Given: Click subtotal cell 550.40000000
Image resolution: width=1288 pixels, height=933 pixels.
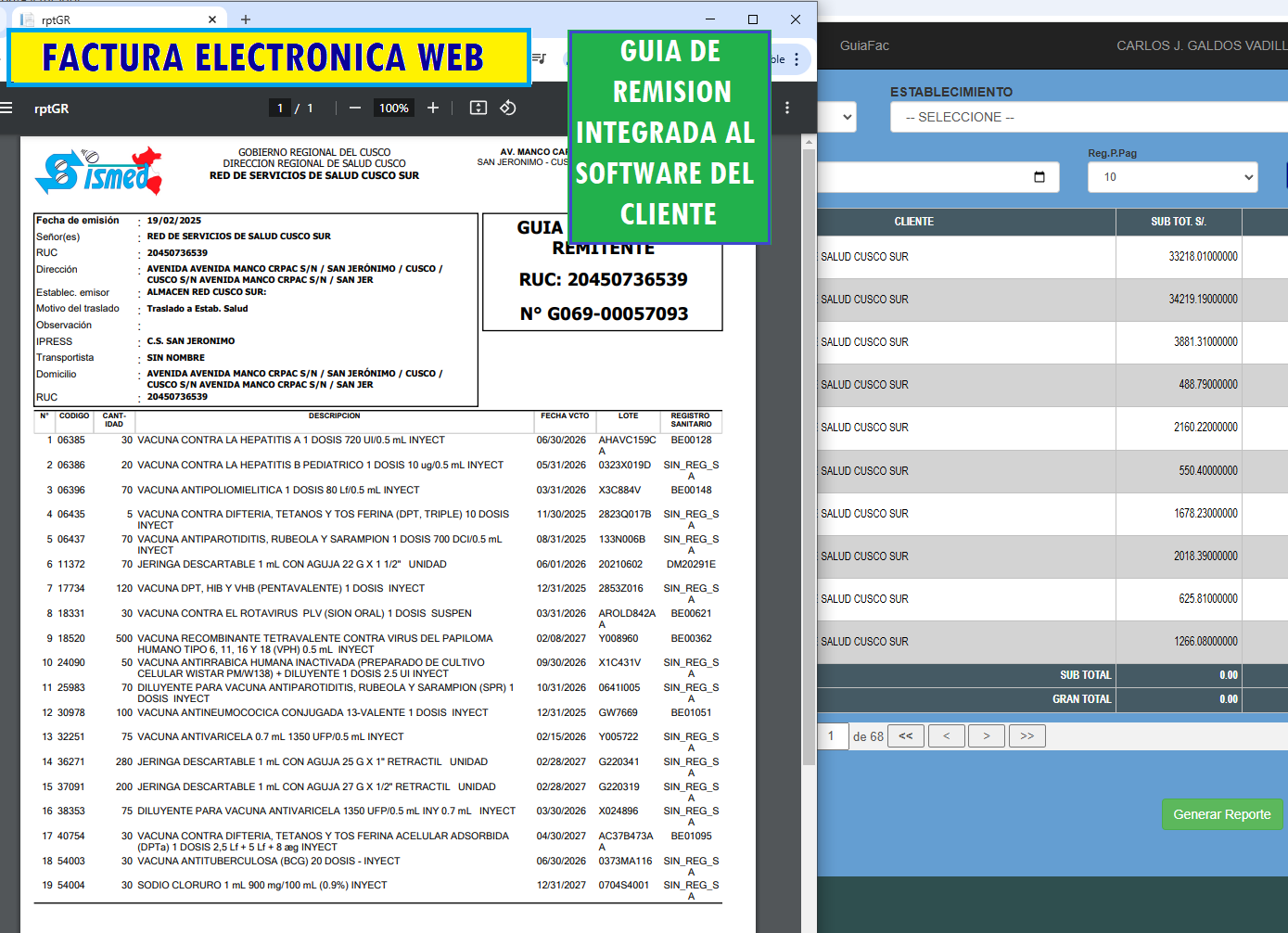Looking at the screenshot, I should click(x=1208, y=471).
